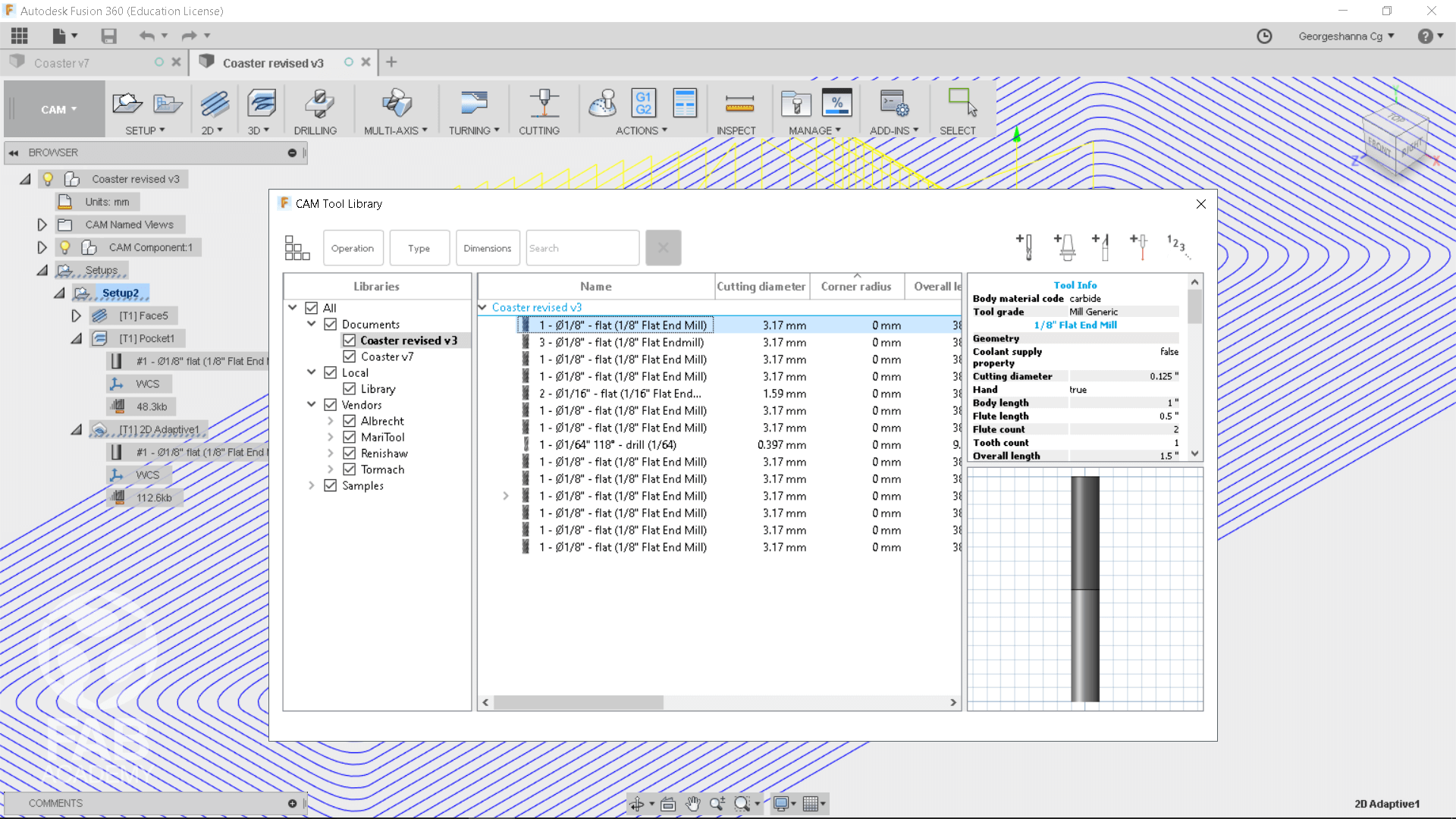Open the 2D milling toolpath icon
Screen dimensions: 1456x819
(215, 104)
